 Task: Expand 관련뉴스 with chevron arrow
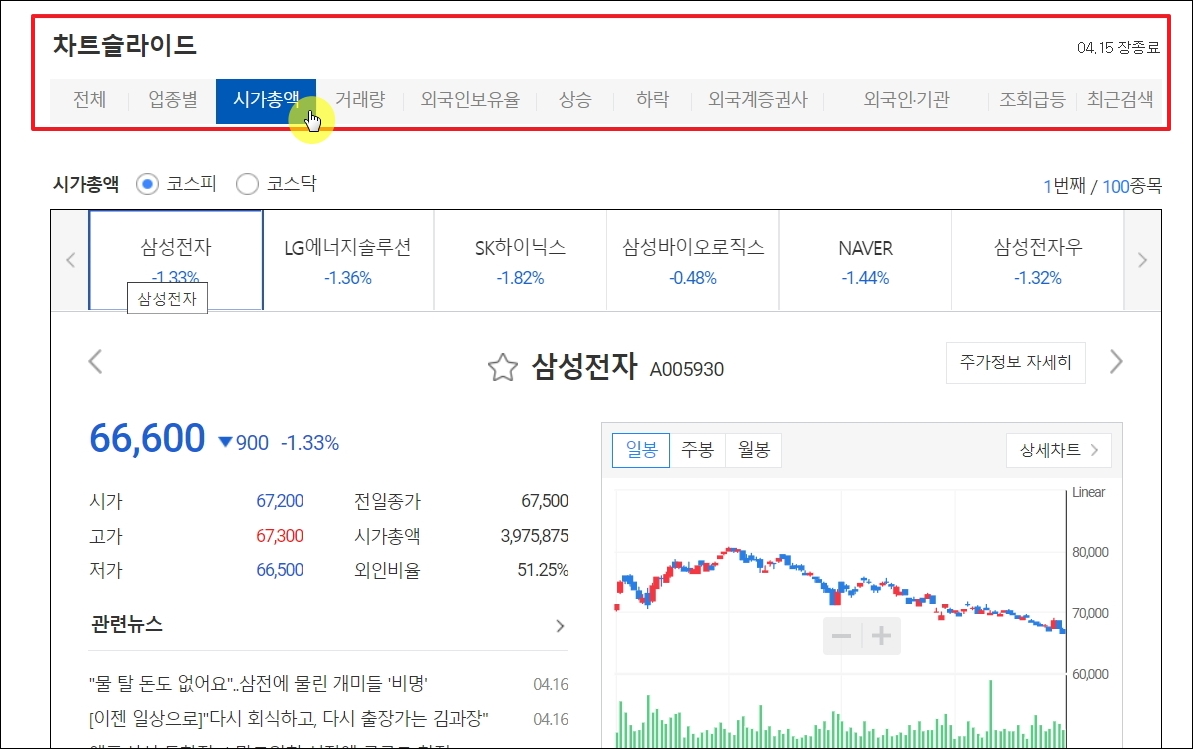tap(560, 626)
